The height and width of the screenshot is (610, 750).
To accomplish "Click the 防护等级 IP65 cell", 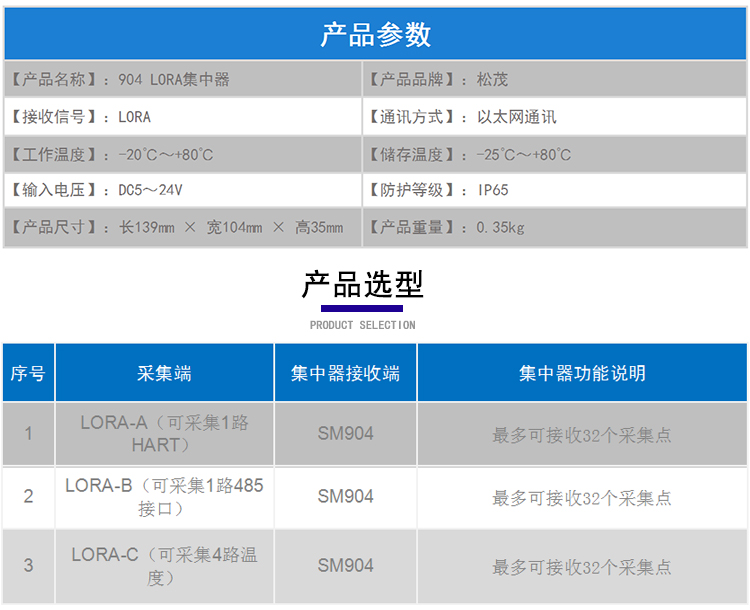I will coord(554,190).
